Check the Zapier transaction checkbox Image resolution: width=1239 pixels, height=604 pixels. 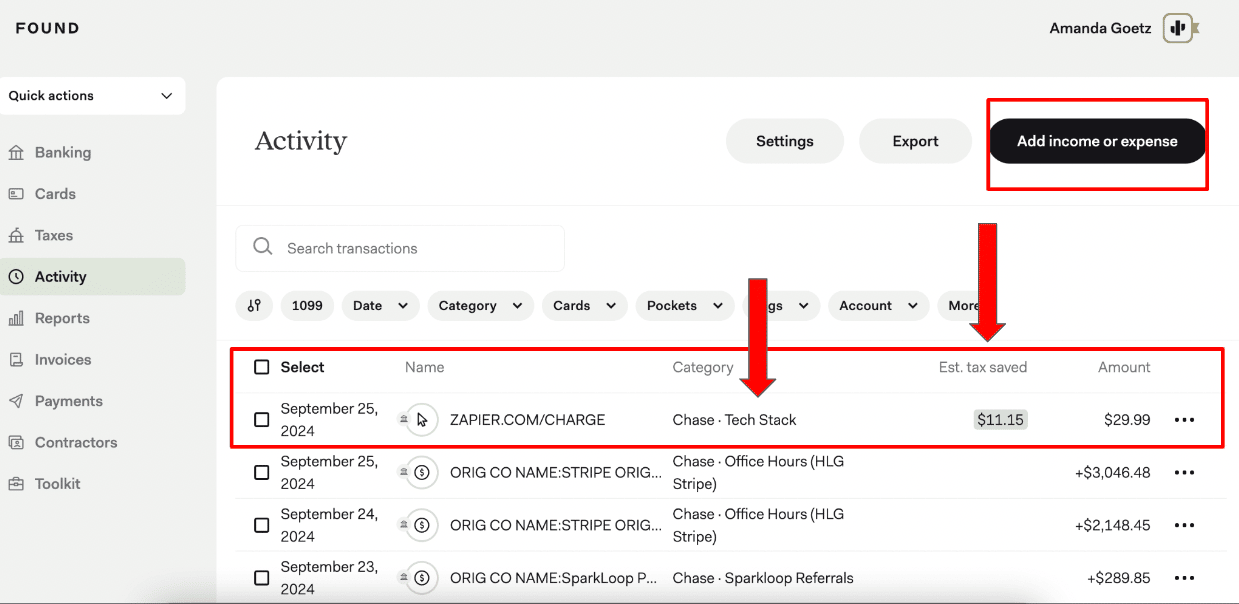[x=262, y=420]
